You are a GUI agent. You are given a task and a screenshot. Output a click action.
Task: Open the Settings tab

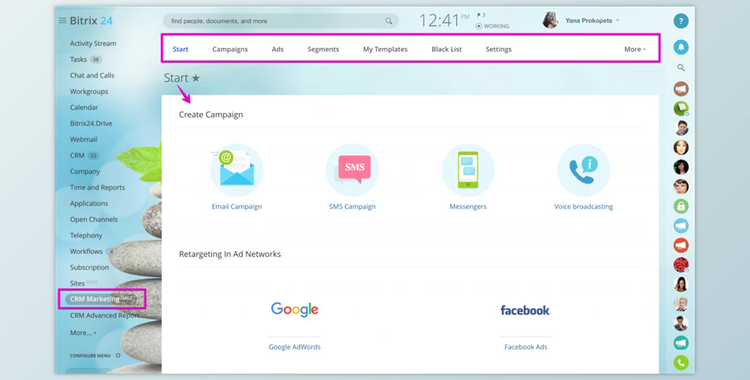(498, 49)
